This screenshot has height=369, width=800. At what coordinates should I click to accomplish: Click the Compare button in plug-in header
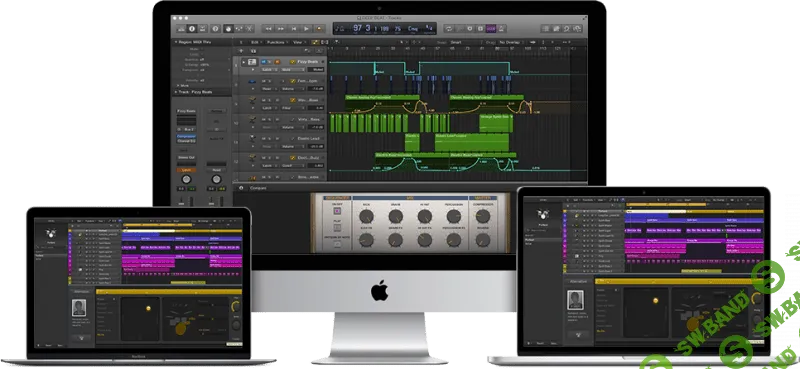(258, 188)
